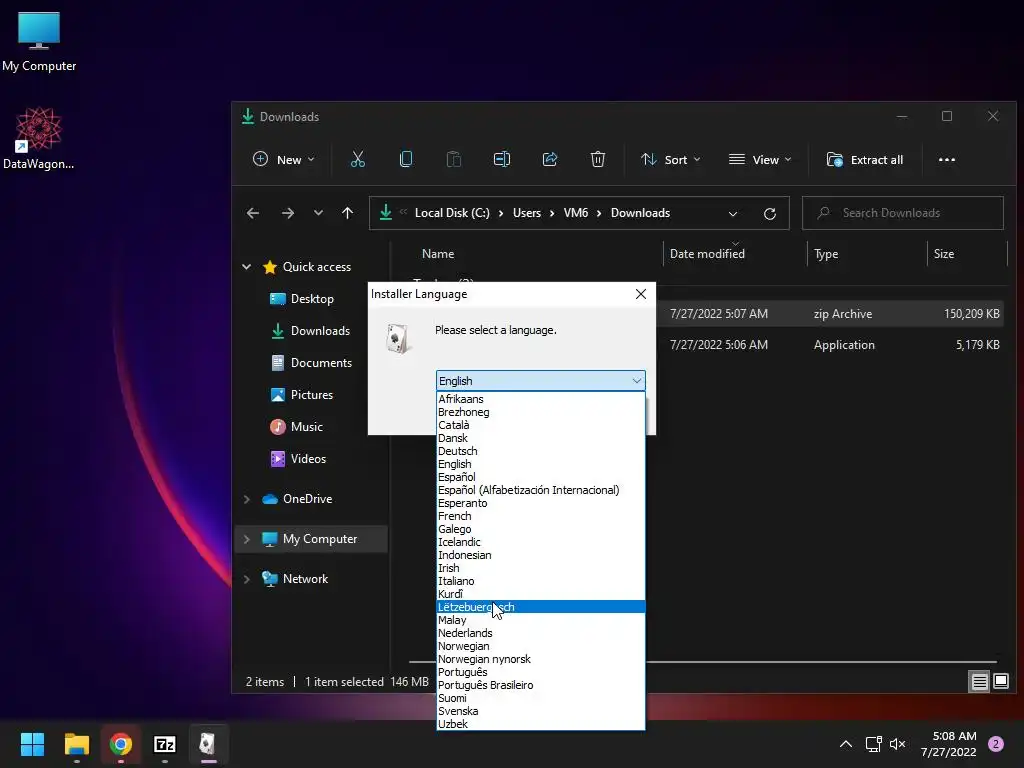Select Norwegian nynorsk option
This screenshot has width=1024, height=768.
tap(541, 659)
